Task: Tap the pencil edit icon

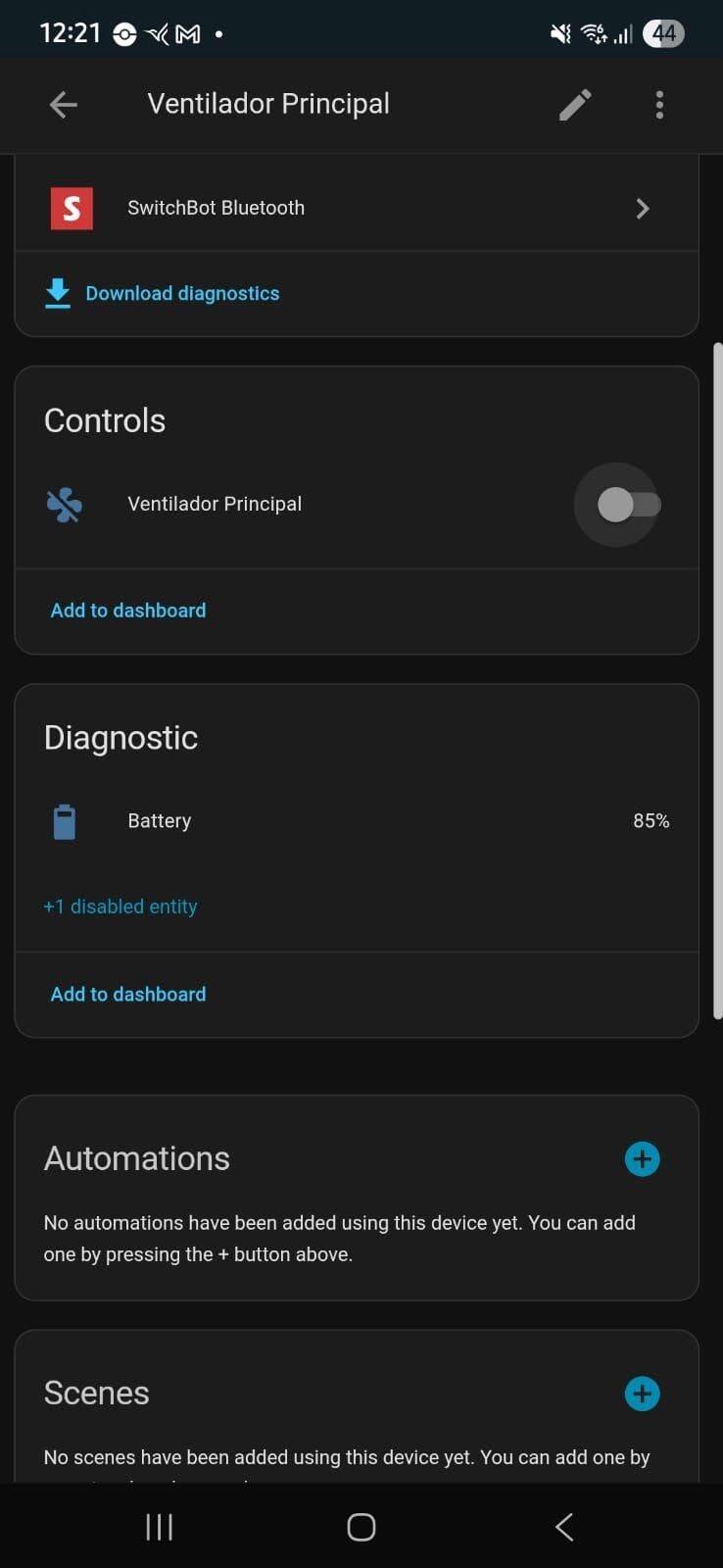Action: click(575, 105)
